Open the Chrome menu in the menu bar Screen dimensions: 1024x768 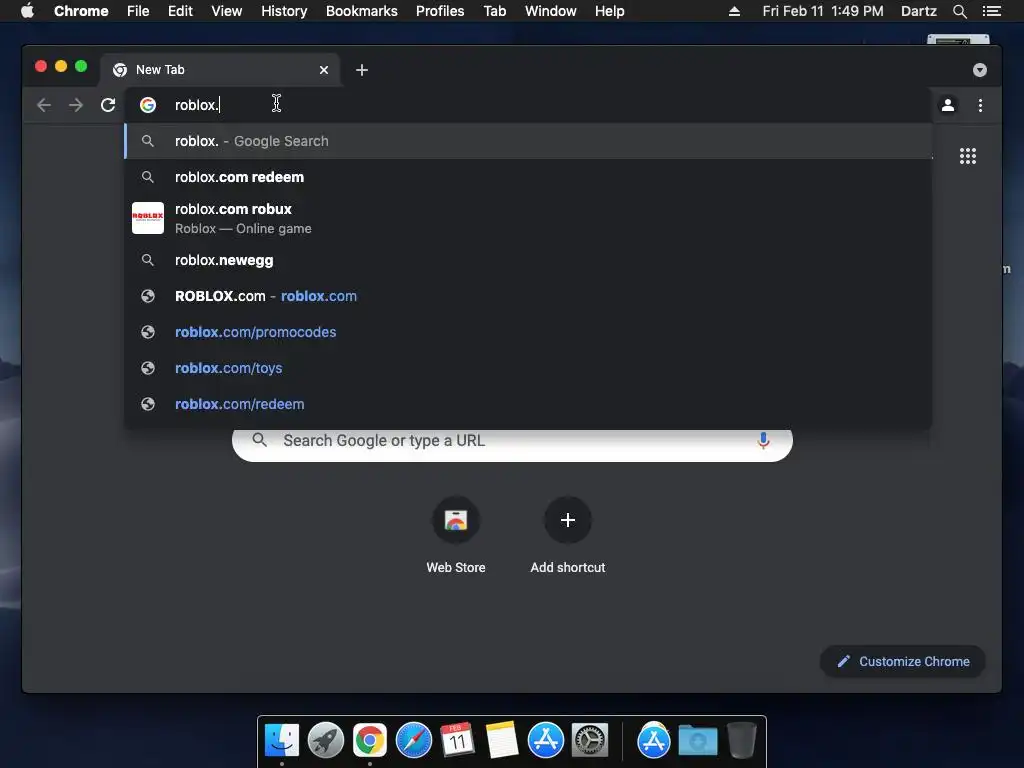(81, 11)
